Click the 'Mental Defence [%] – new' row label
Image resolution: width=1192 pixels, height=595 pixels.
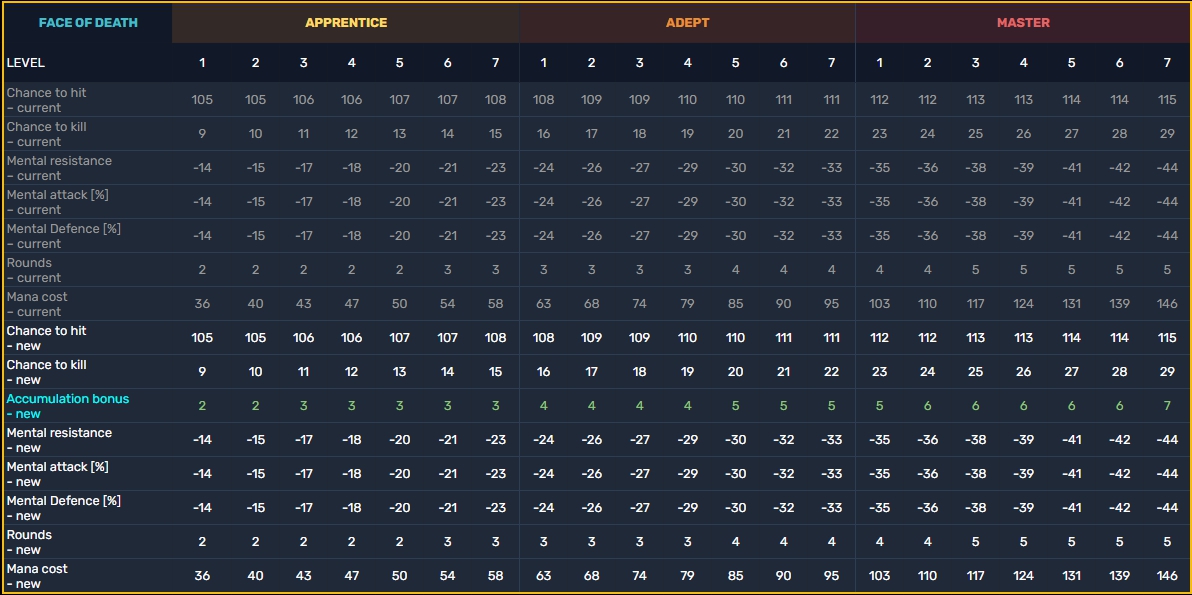coord(64,508)
